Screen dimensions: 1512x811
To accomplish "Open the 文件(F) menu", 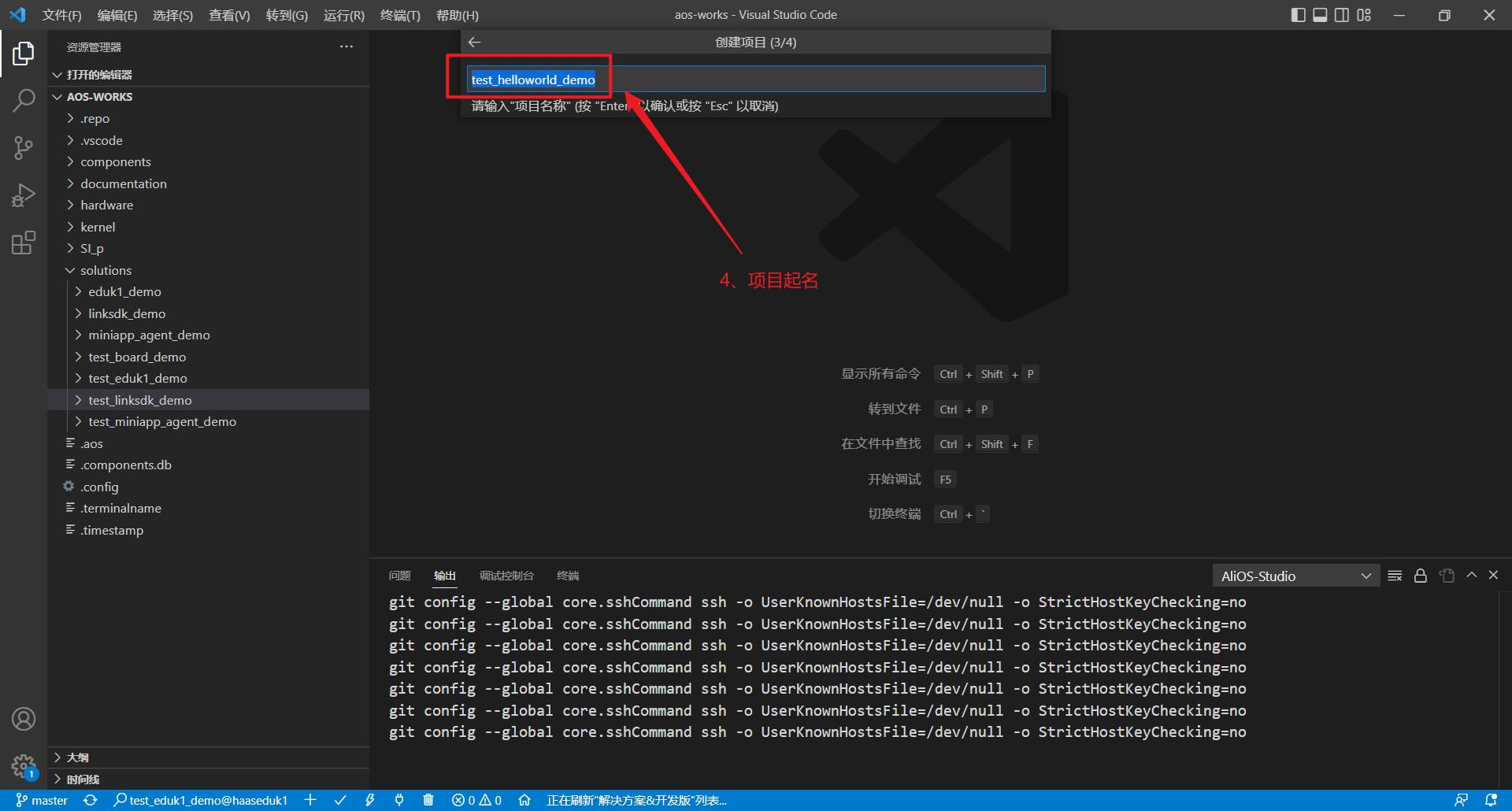I will [x=61, y=15].
